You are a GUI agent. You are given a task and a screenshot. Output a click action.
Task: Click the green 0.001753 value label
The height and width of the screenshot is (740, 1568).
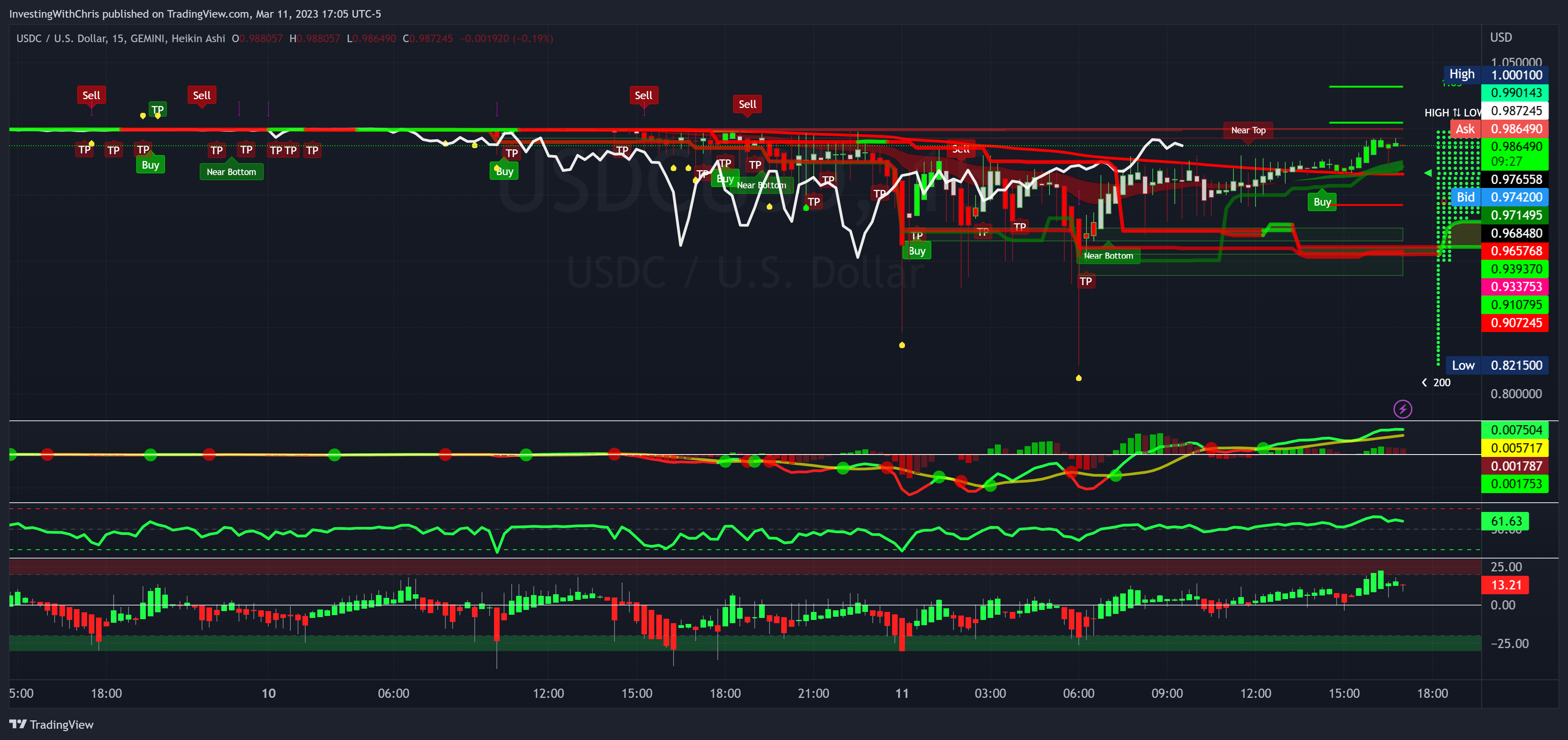pos(1515,484)
